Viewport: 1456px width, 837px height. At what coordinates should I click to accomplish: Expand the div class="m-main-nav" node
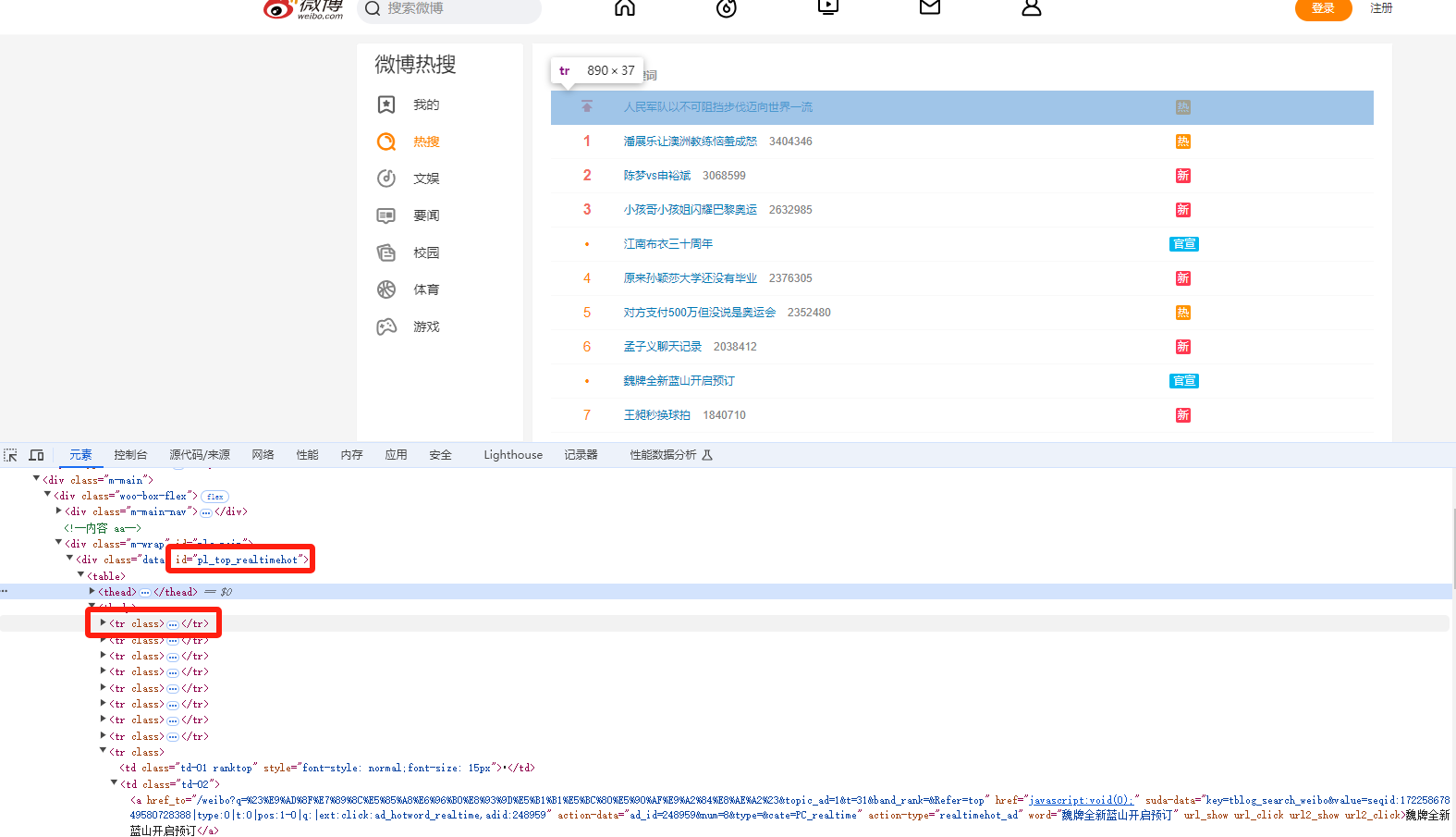coord(59,511)
